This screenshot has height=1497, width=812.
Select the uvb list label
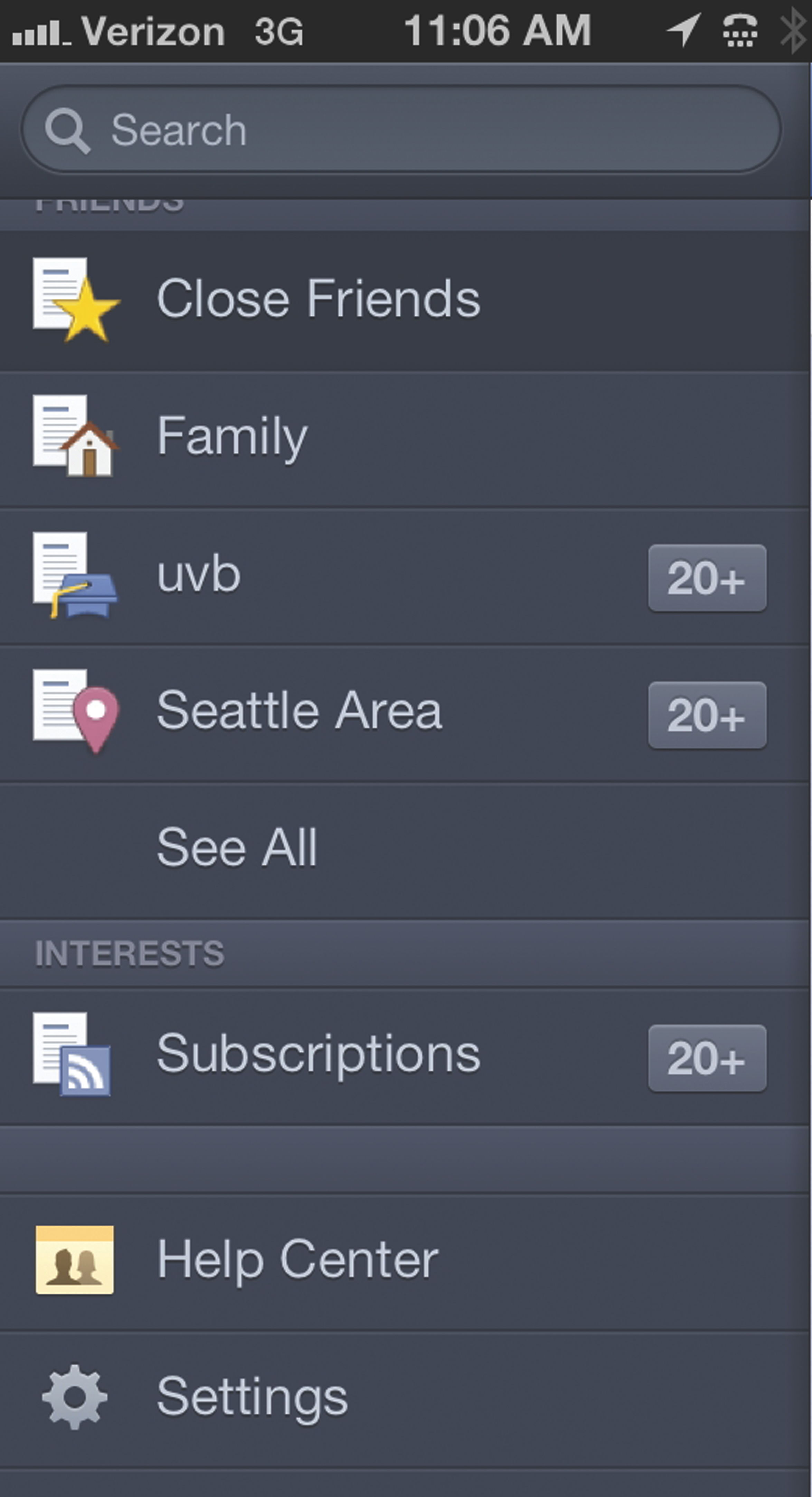coord(199,574)
